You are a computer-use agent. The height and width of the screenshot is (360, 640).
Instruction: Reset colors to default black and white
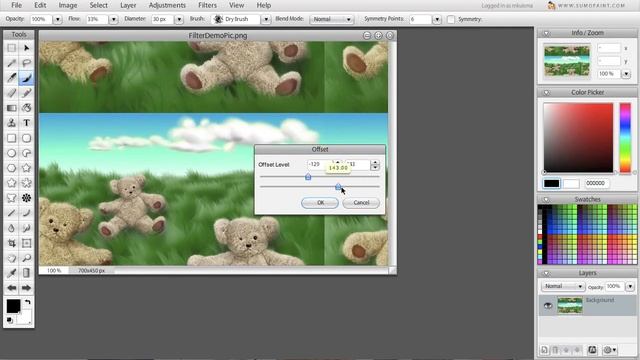coord(9,320)
